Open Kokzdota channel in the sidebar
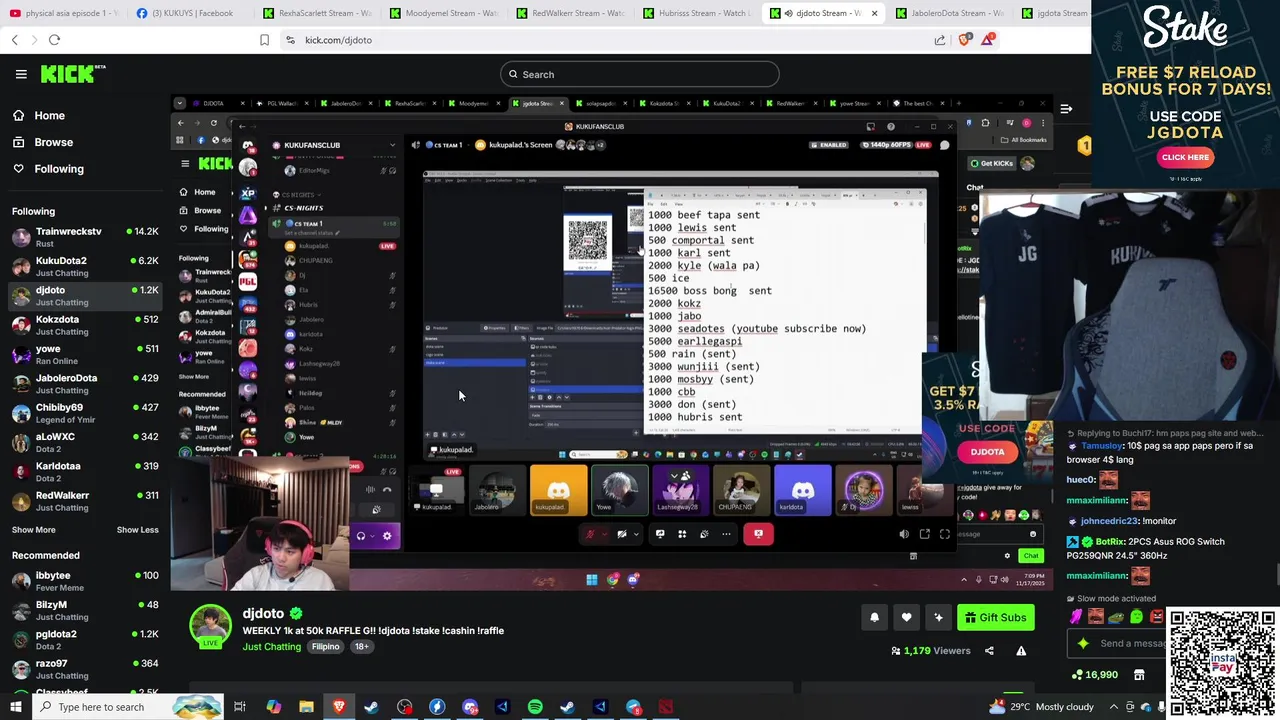 pos(85,325)
